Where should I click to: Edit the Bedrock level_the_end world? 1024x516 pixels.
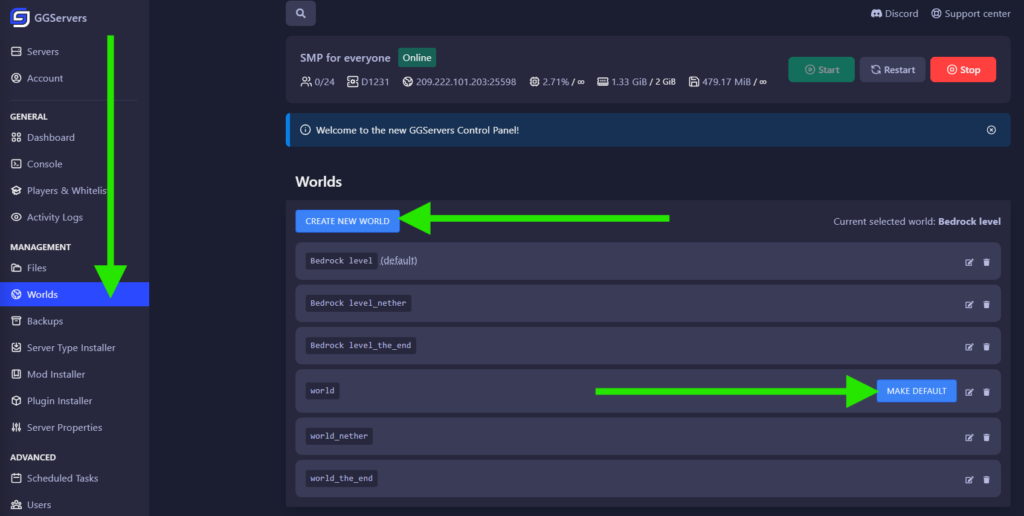click(969, 347)
